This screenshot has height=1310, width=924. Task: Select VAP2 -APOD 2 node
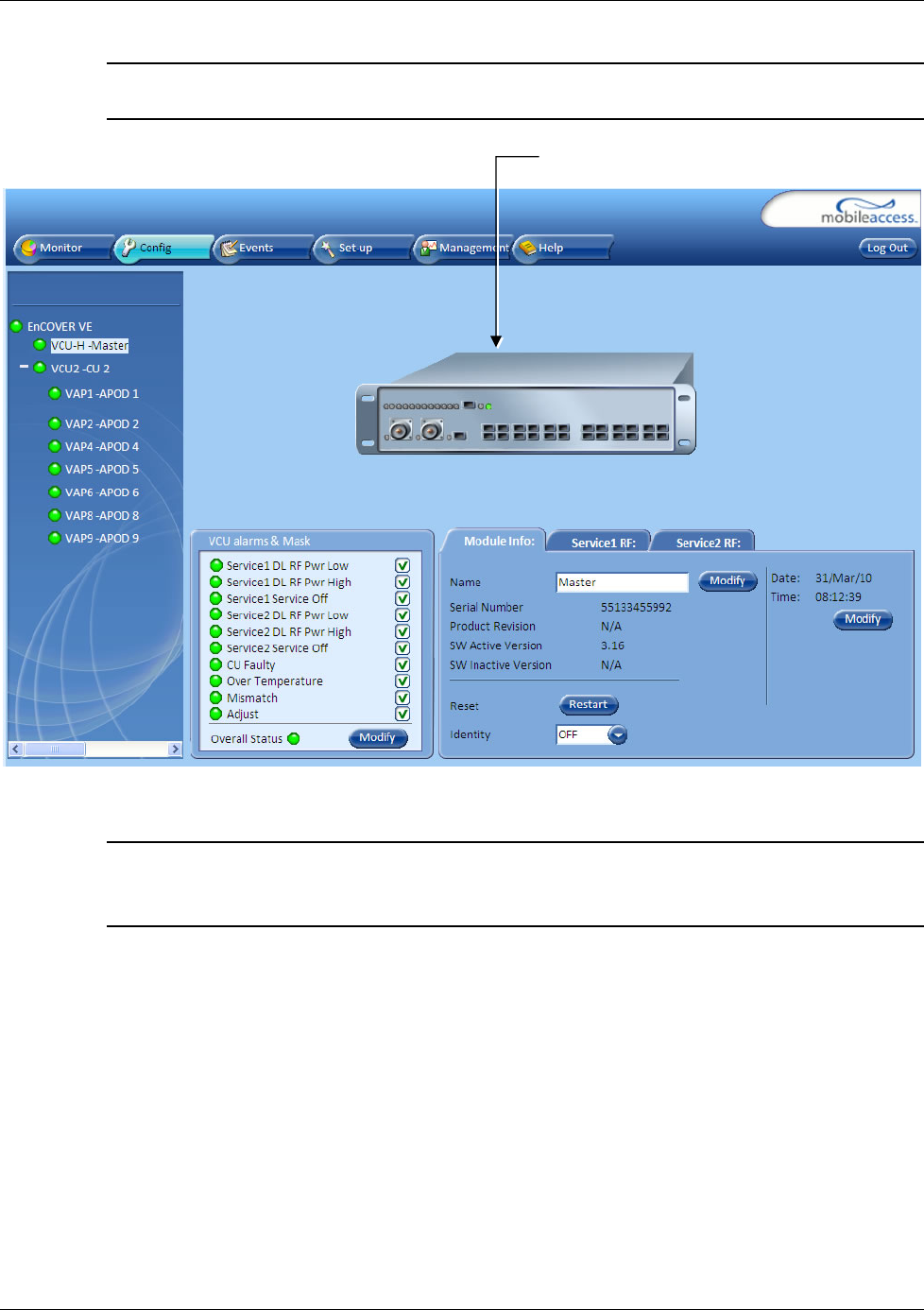102,423
